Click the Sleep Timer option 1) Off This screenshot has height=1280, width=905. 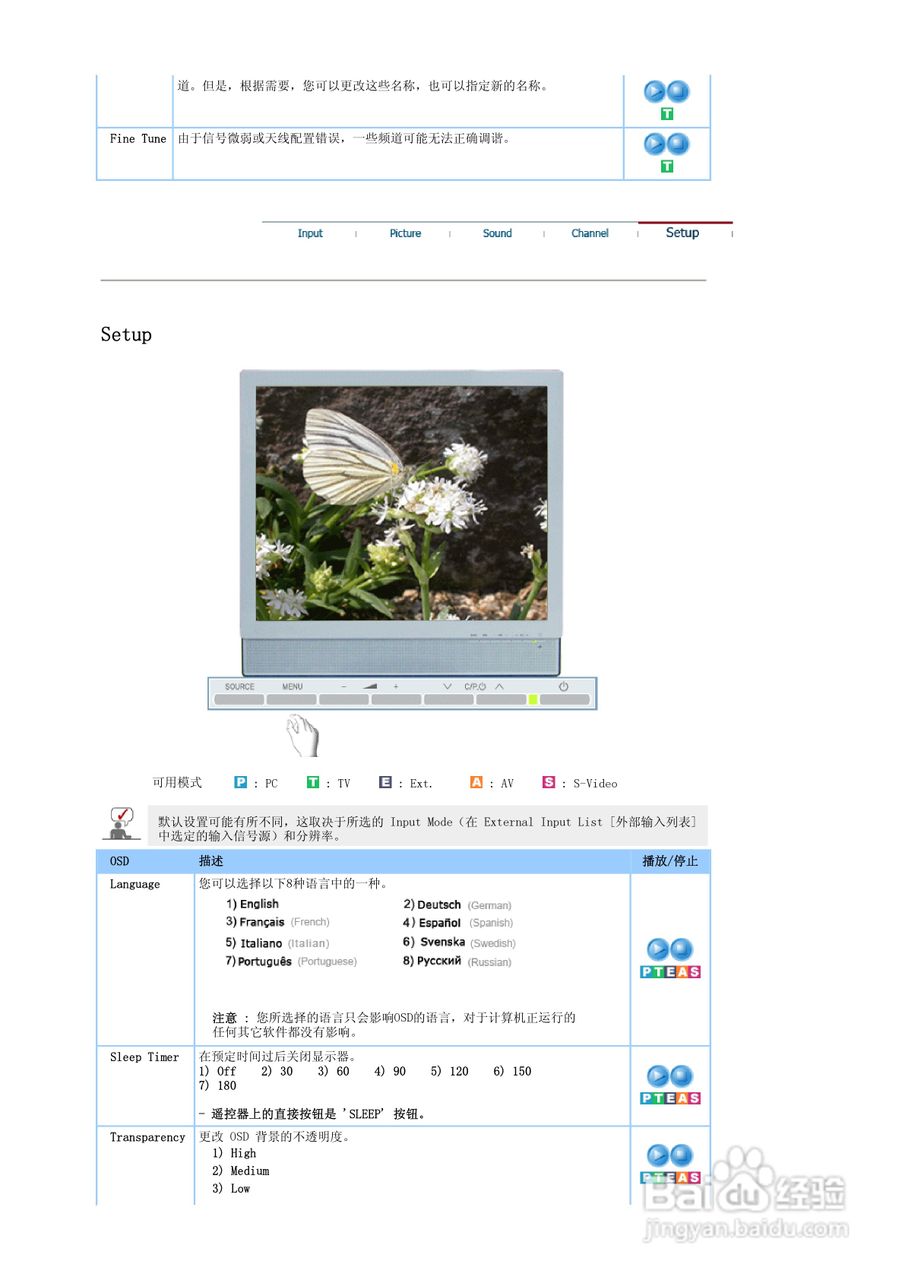pyautogui.click(x=217, y=1071)
